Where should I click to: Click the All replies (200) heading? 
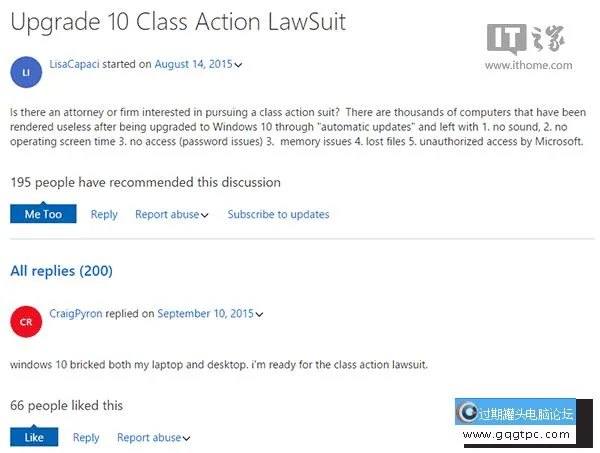[x=61, y=271]
